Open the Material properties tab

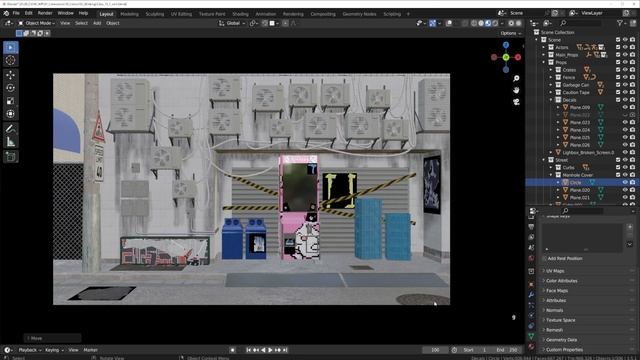pos(531,347)
